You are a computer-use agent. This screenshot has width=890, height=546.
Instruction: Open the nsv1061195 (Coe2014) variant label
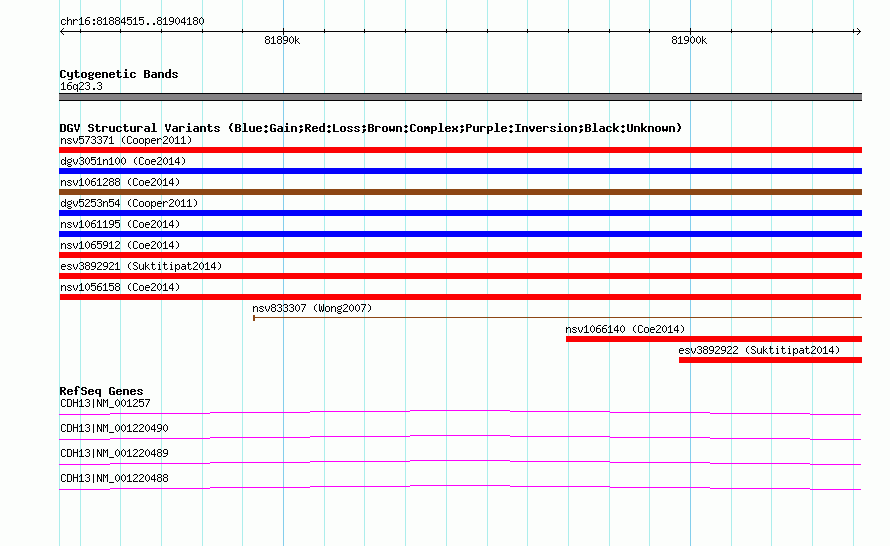coord(120,224)
